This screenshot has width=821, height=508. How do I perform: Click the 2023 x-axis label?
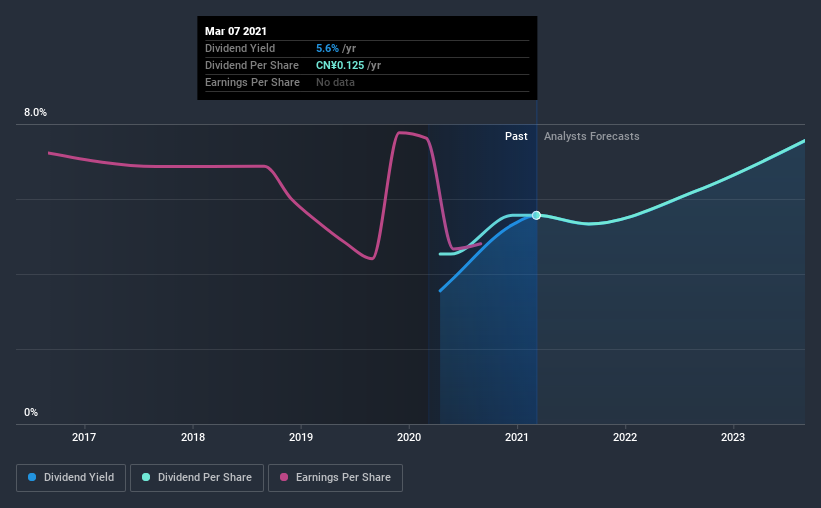click(733, 437)
